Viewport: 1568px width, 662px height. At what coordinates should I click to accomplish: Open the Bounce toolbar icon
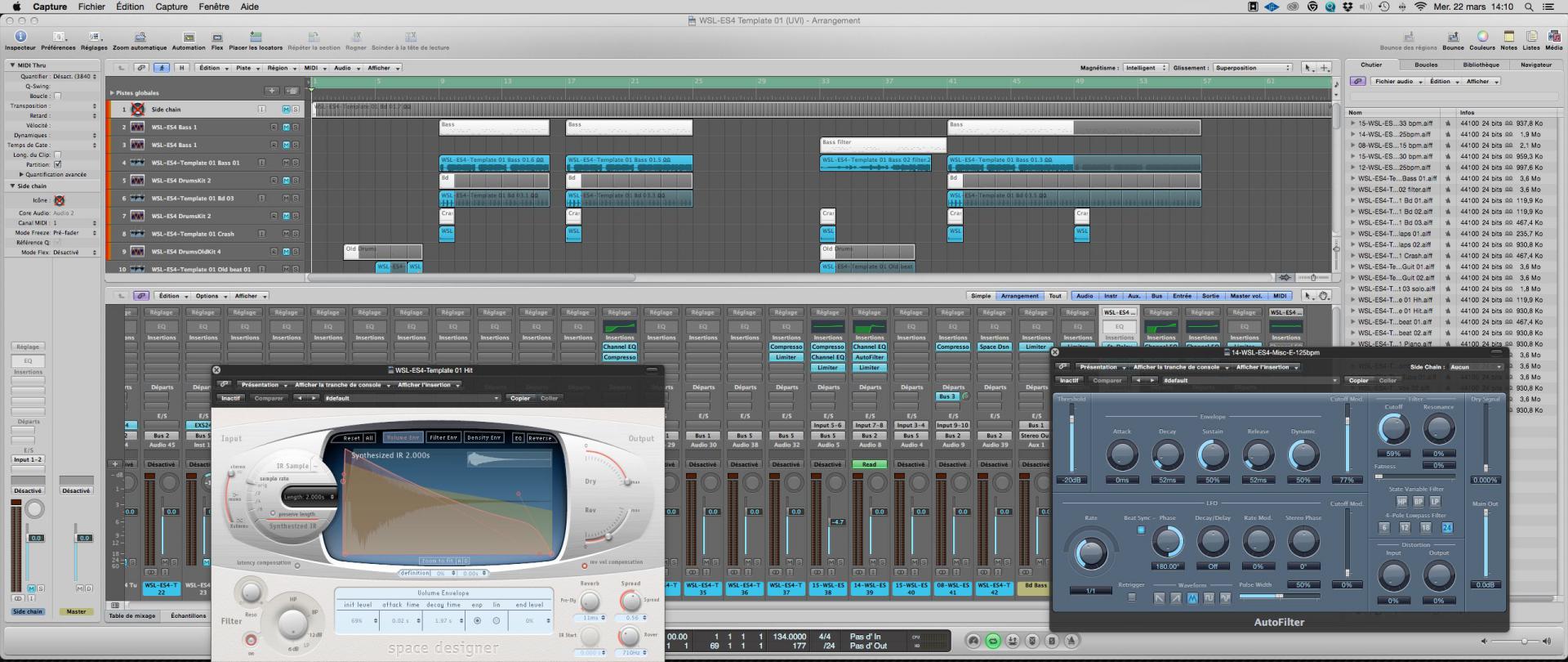point(1453,37)
